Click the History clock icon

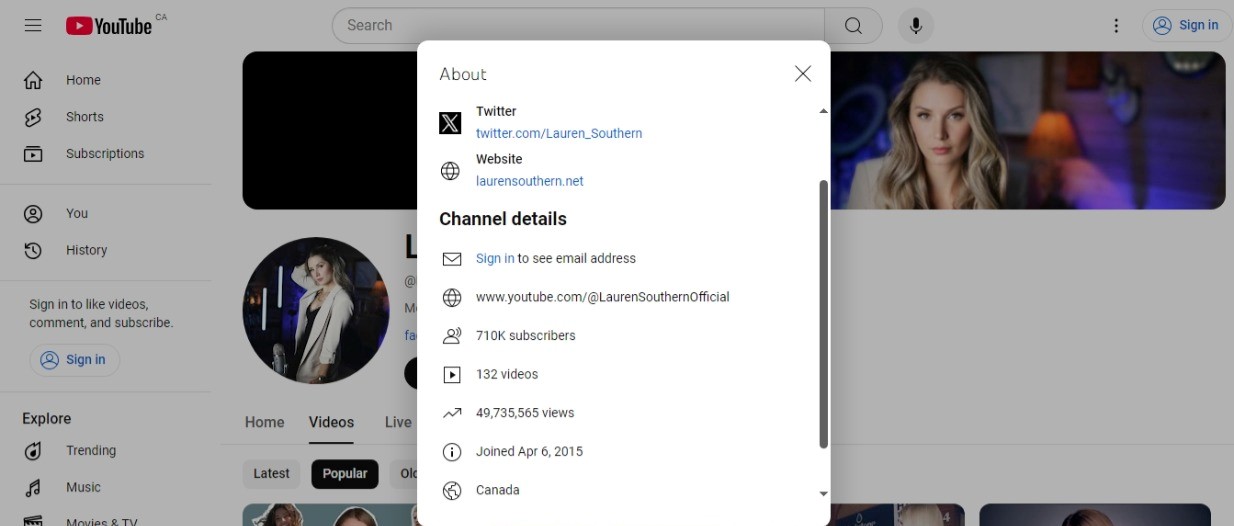(x=33, y=250)
